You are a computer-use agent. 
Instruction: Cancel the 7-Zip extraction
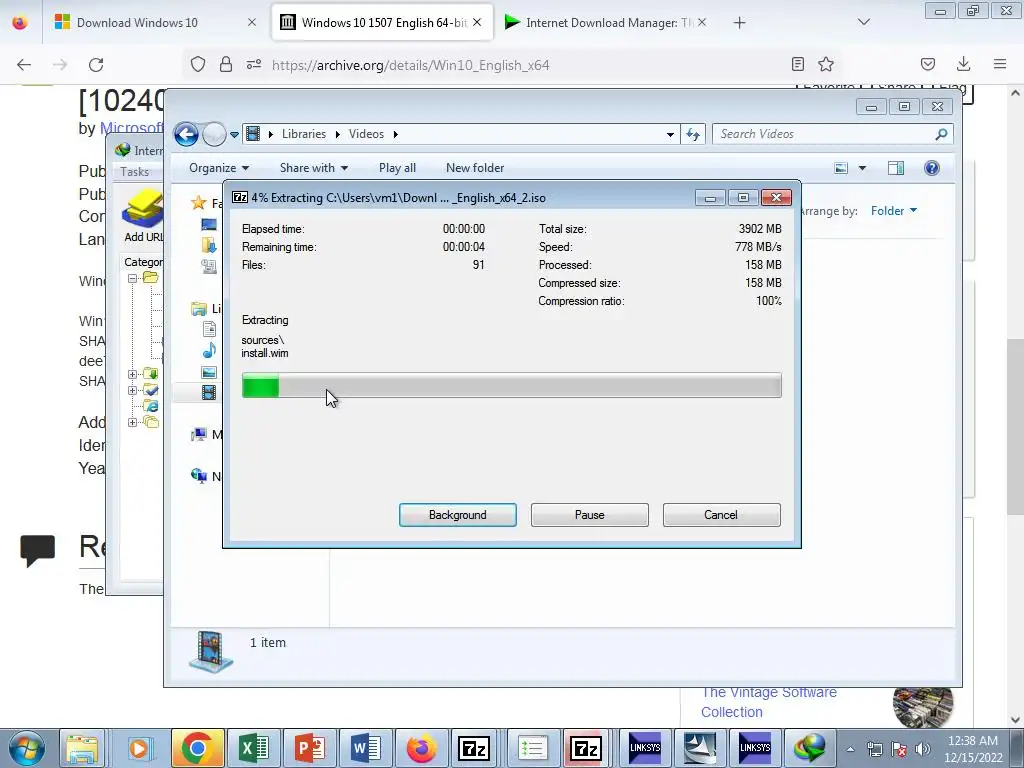click(x=721, y=515)
